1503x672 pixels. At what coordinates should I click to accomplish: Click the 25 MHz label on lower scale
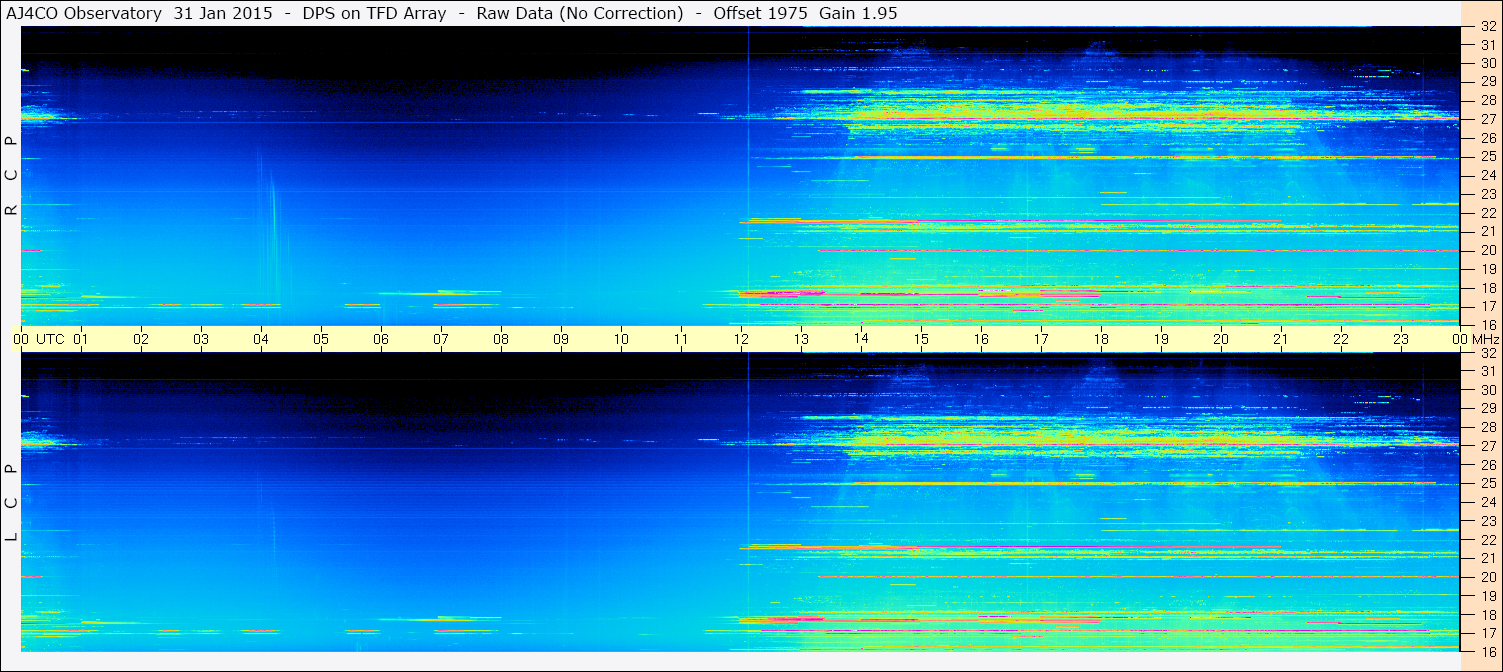[1487, 484]
